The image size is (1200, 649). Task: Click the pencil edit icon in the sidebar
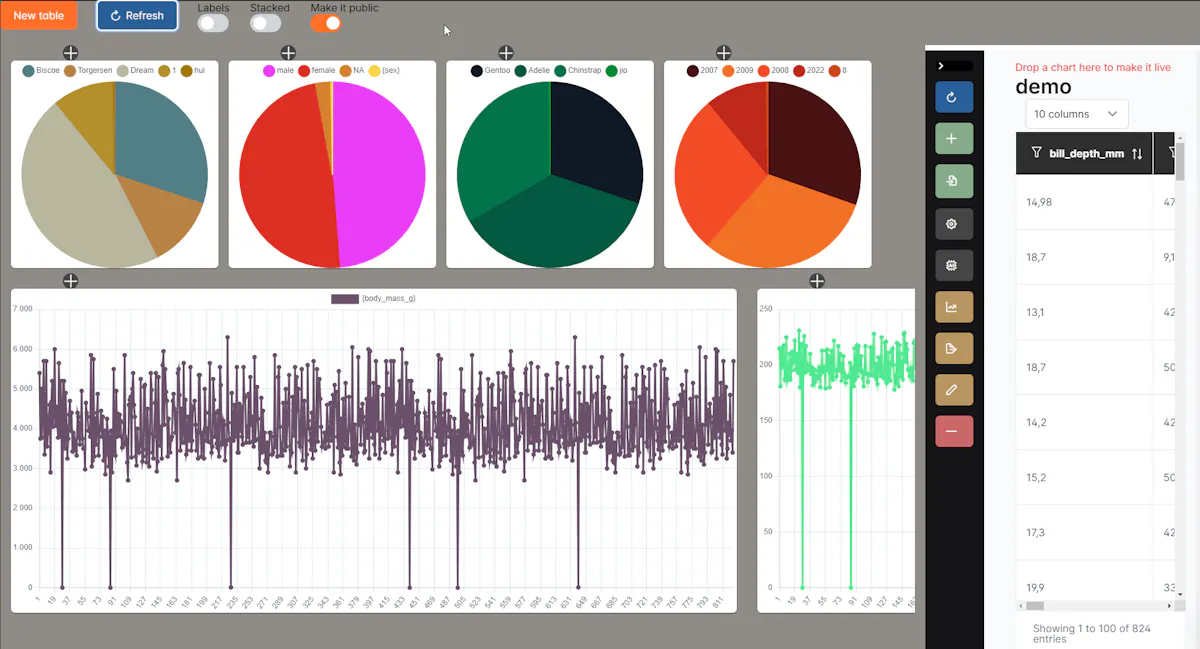point(954,390)
